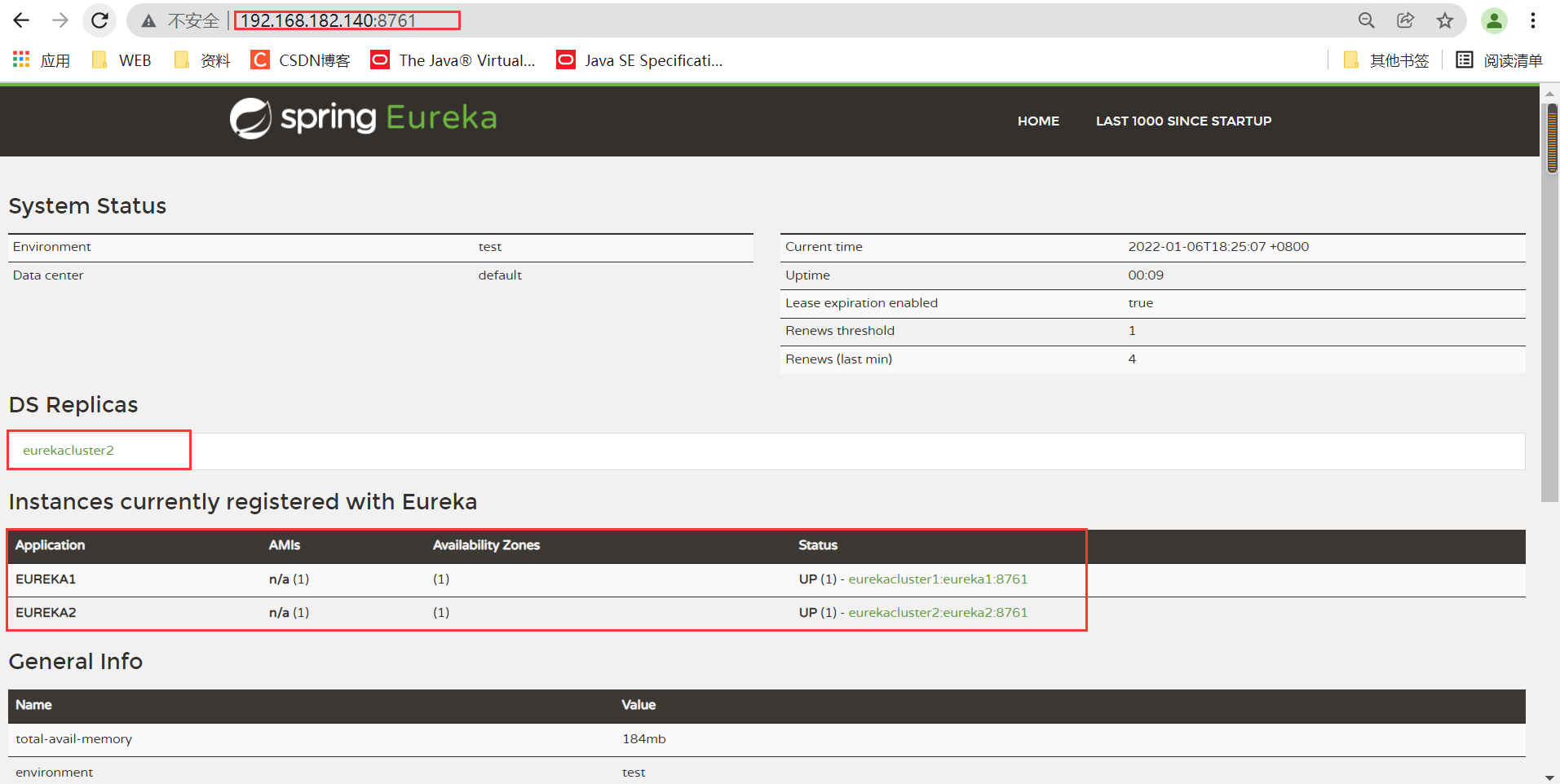Image resolution: width=1560 pixels, height=784 pixels.
Task: Navigate to HOME in Eureka header
Action: (x=1038, y=121)
